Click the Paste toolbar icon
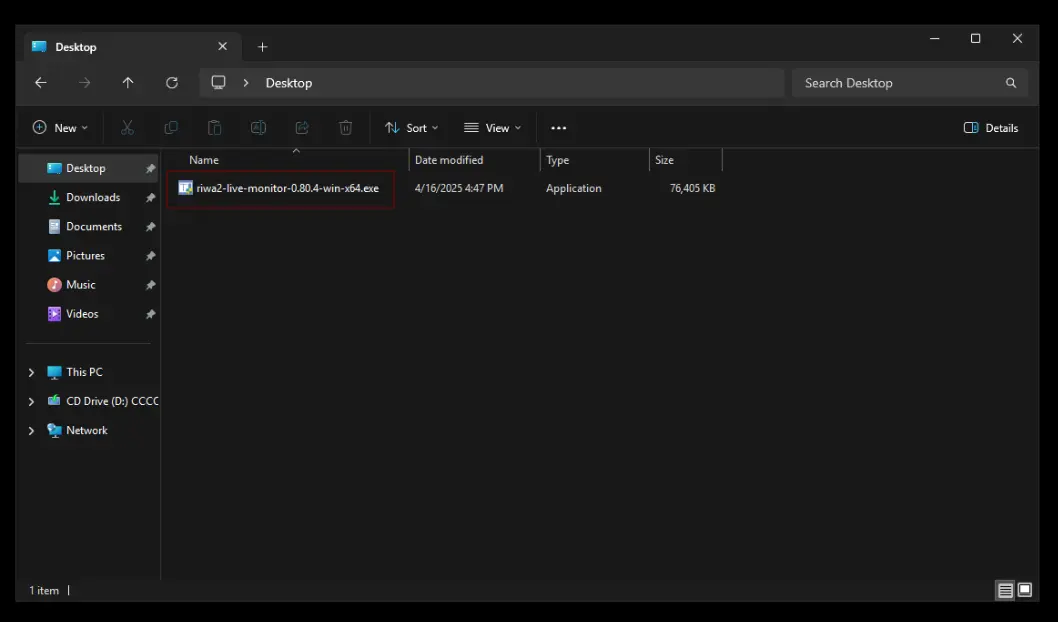This screenshot has height=622, width=1058. pyautogui.click(x=214, y=127)
